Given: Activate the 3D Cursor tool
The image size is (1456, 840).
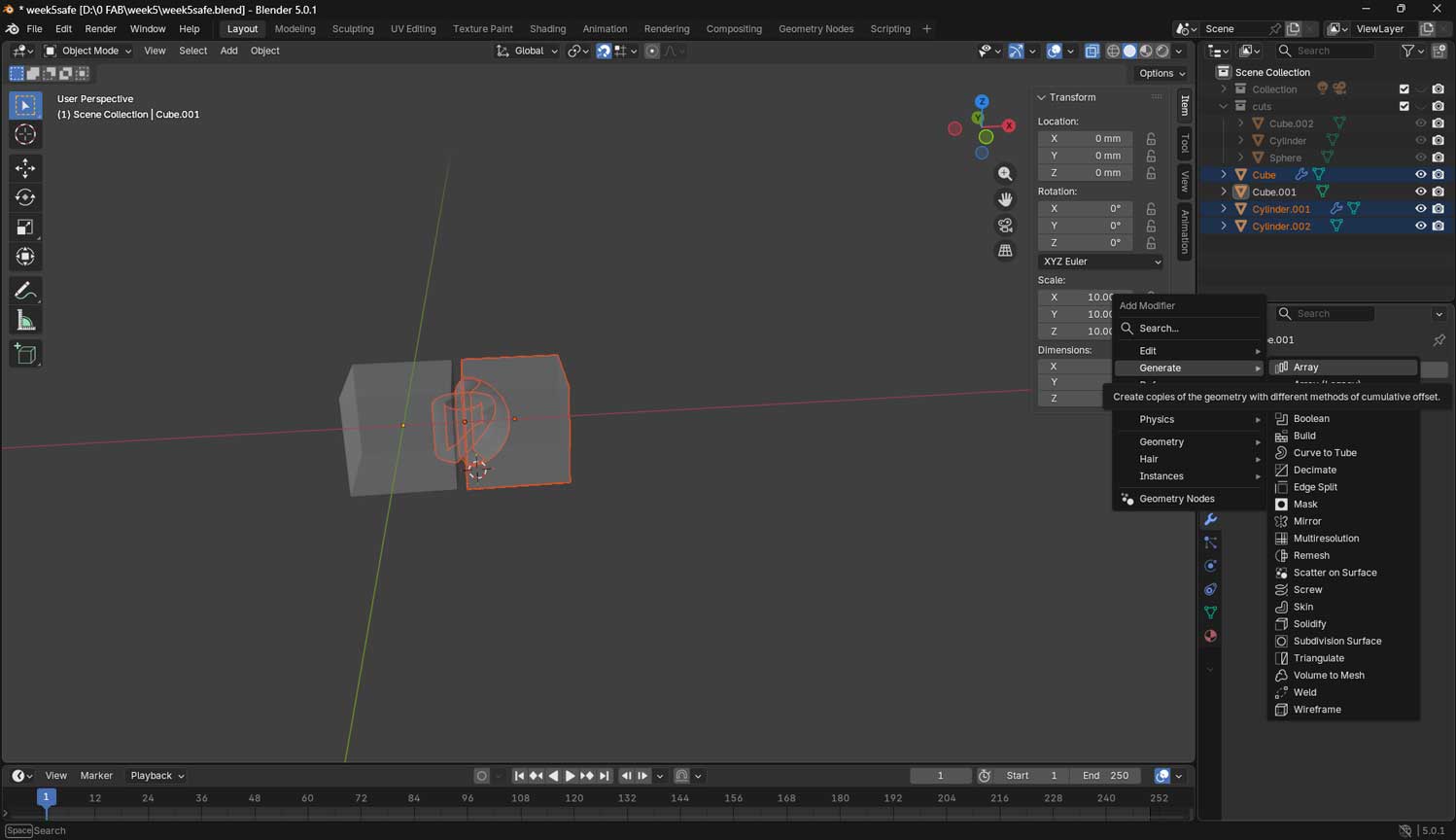Looking at the screenshot, I should [25, 134].
